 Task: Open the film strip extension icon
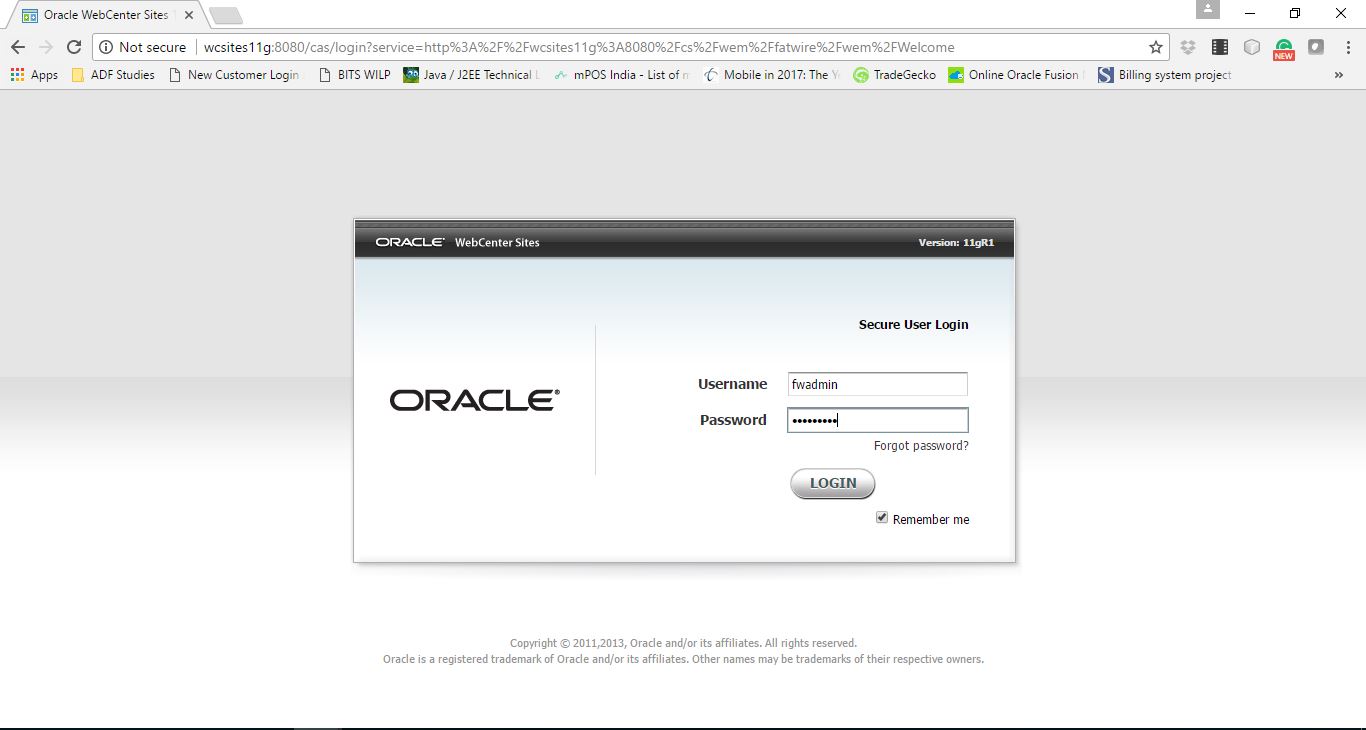tap(1220, 47)
